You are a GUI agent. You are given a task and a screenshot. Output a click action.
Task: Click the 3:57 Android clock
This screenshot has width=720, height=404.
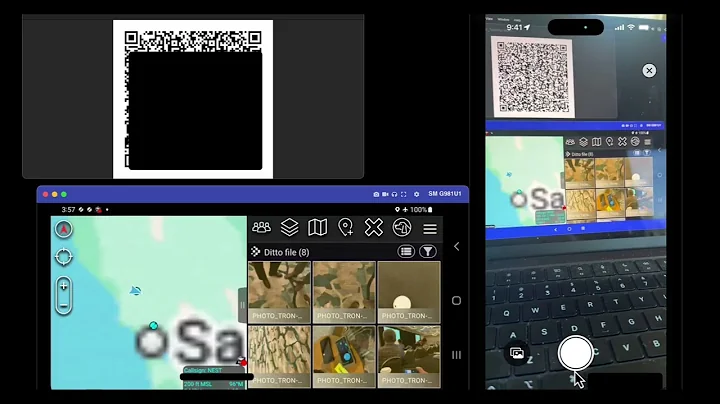point(68,209)
